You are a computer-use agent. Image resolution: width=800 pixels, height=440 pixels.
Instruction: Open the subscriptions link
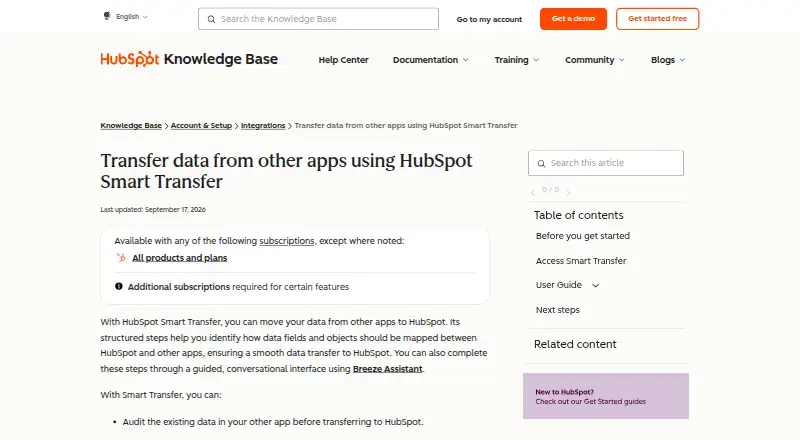[x=287, y=241]
